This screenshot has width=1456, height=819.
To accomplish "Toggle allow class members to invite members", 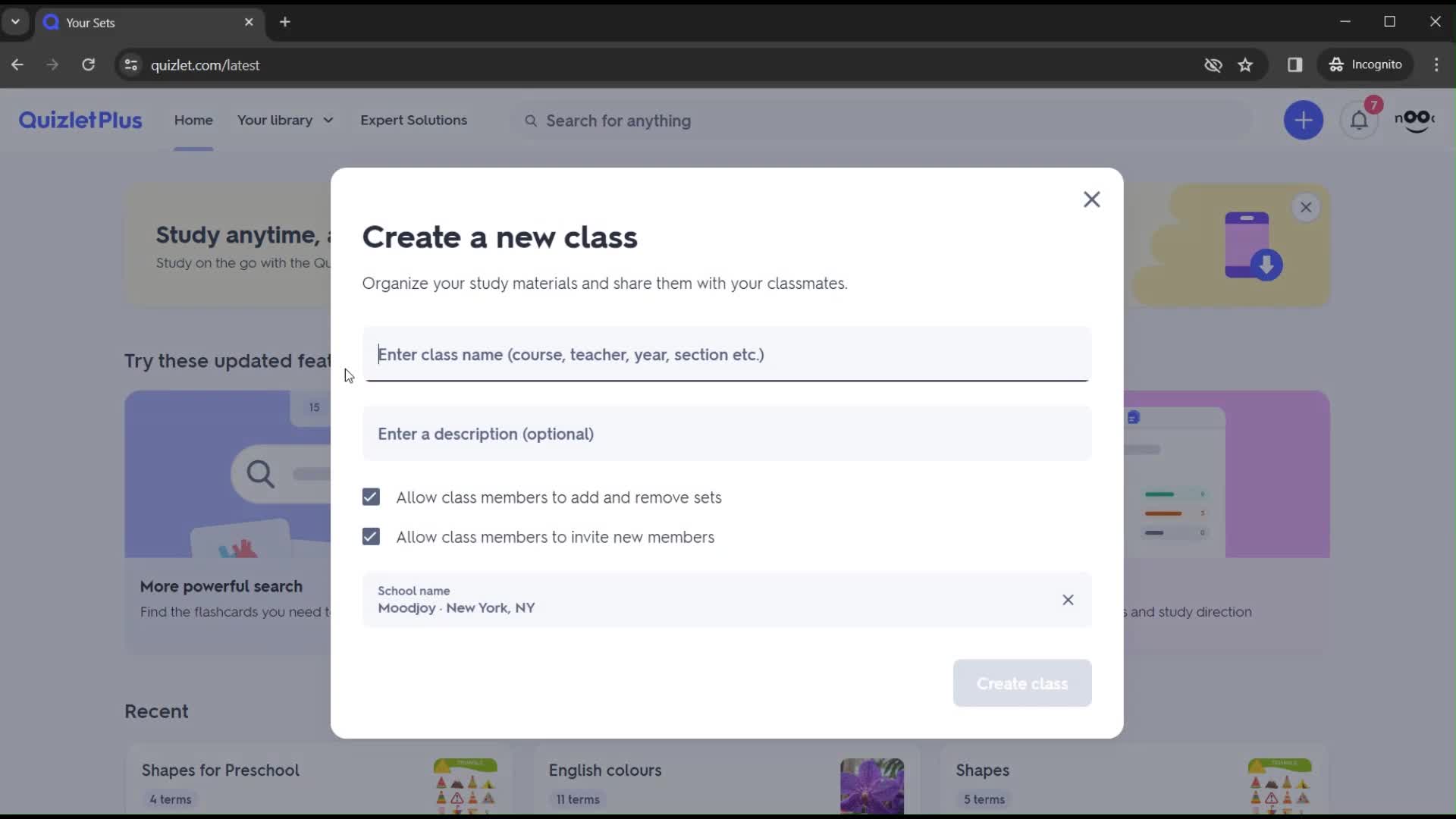I will click(371, 537).
